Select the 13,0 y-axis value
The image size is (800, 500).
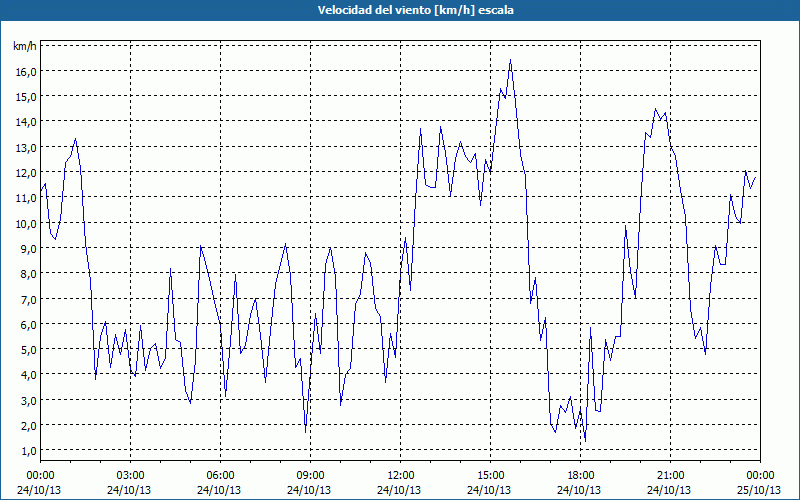coord(27,147)
